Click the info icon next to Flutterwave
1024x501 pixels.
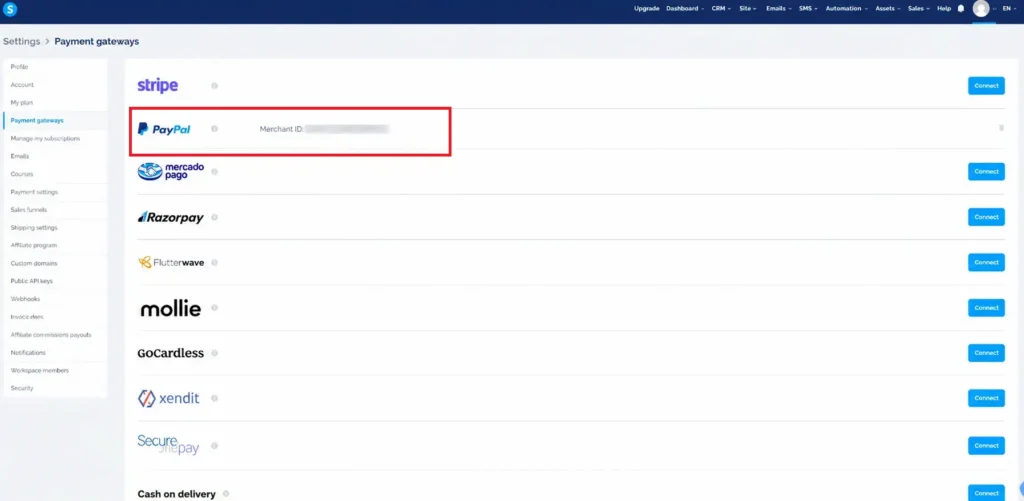[x=214, y=263]
